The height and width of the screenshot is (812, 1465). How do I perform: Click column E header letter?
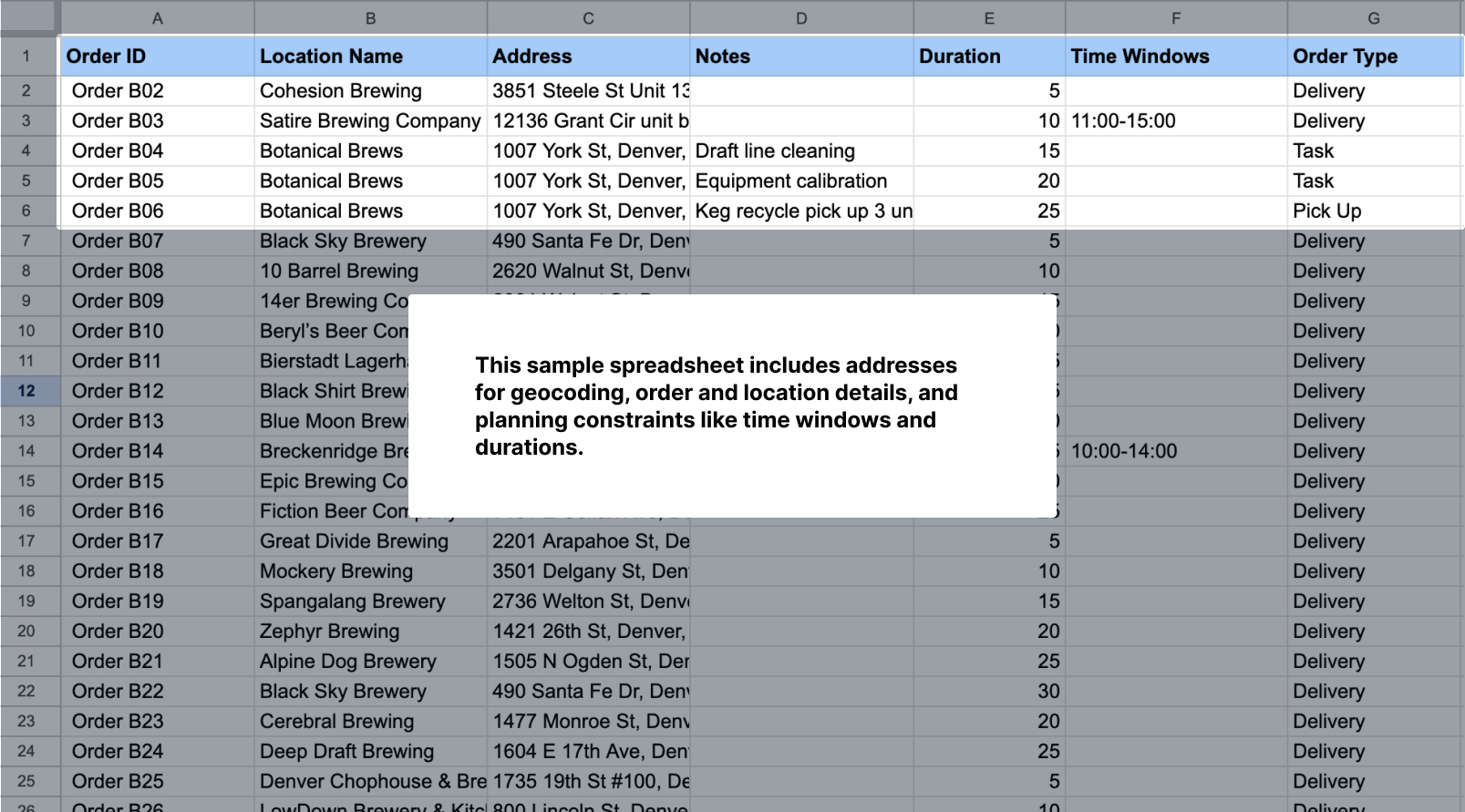point(989,18)
